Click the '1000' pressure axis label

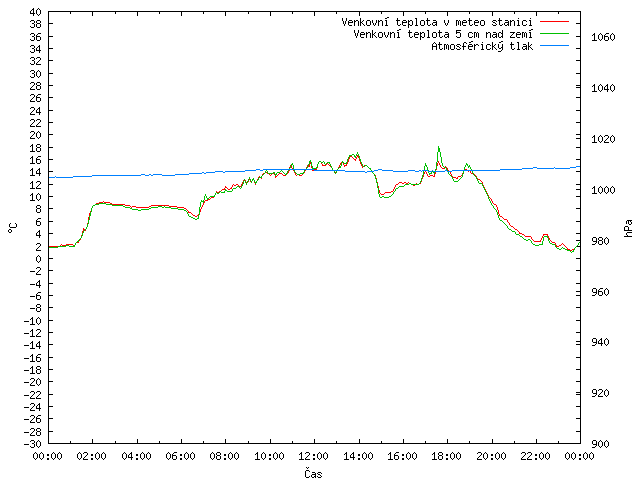[603, 190]
